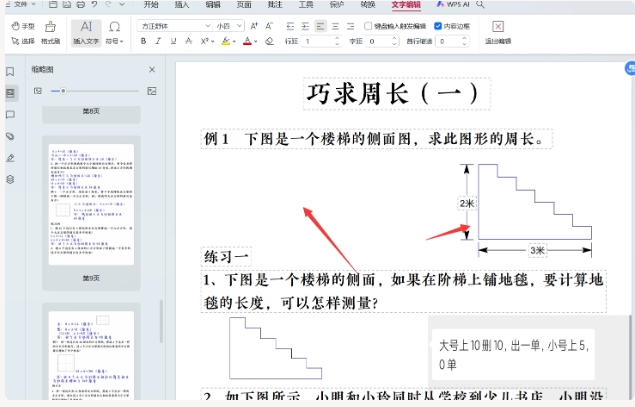Click the increase indent icon
635x407 pixels.
tap(305, 26)
